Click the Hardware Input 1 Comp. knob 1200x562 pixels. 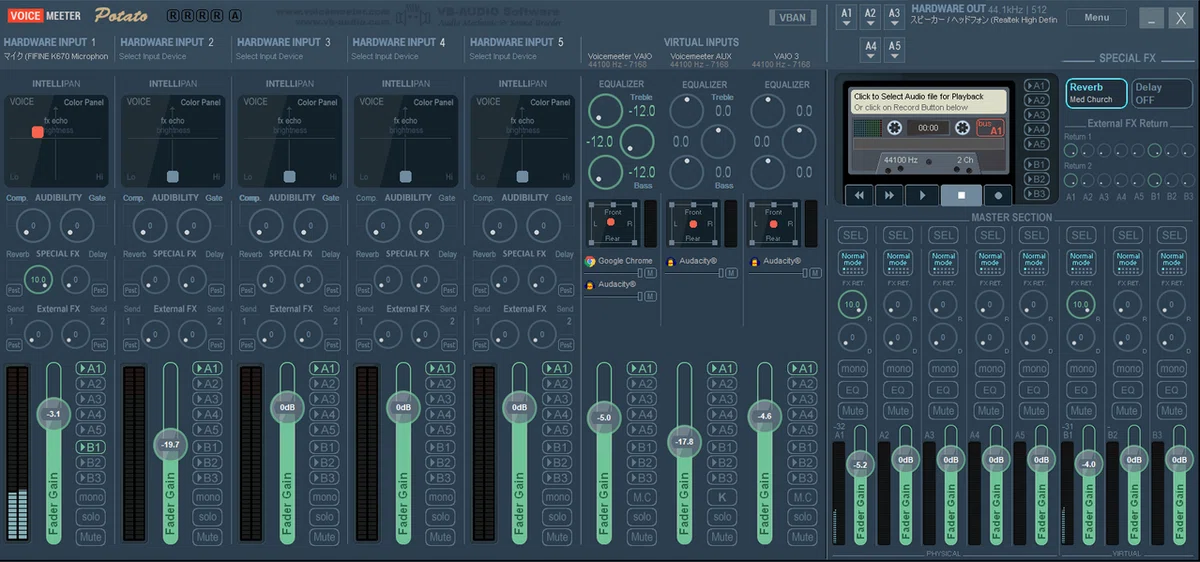(x=33, y=225)
